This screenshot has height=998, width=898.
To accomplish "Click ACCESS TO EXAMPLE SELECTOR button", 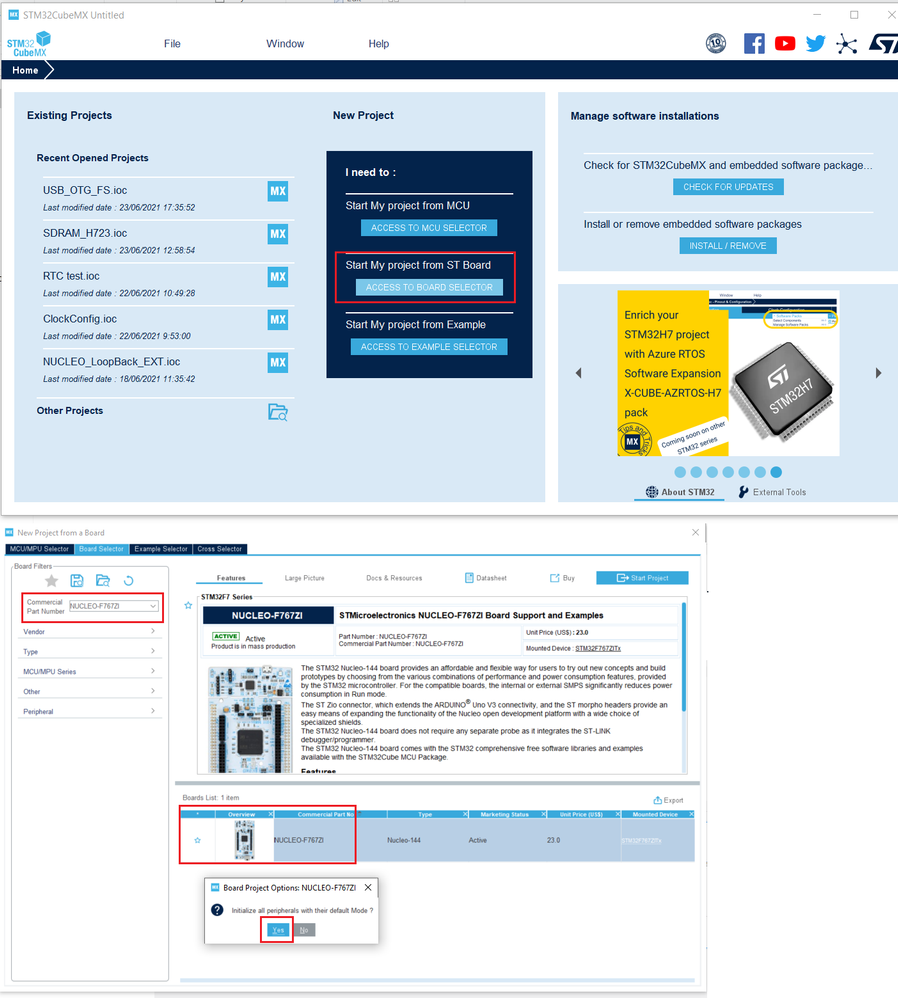I will click(429, 347).
